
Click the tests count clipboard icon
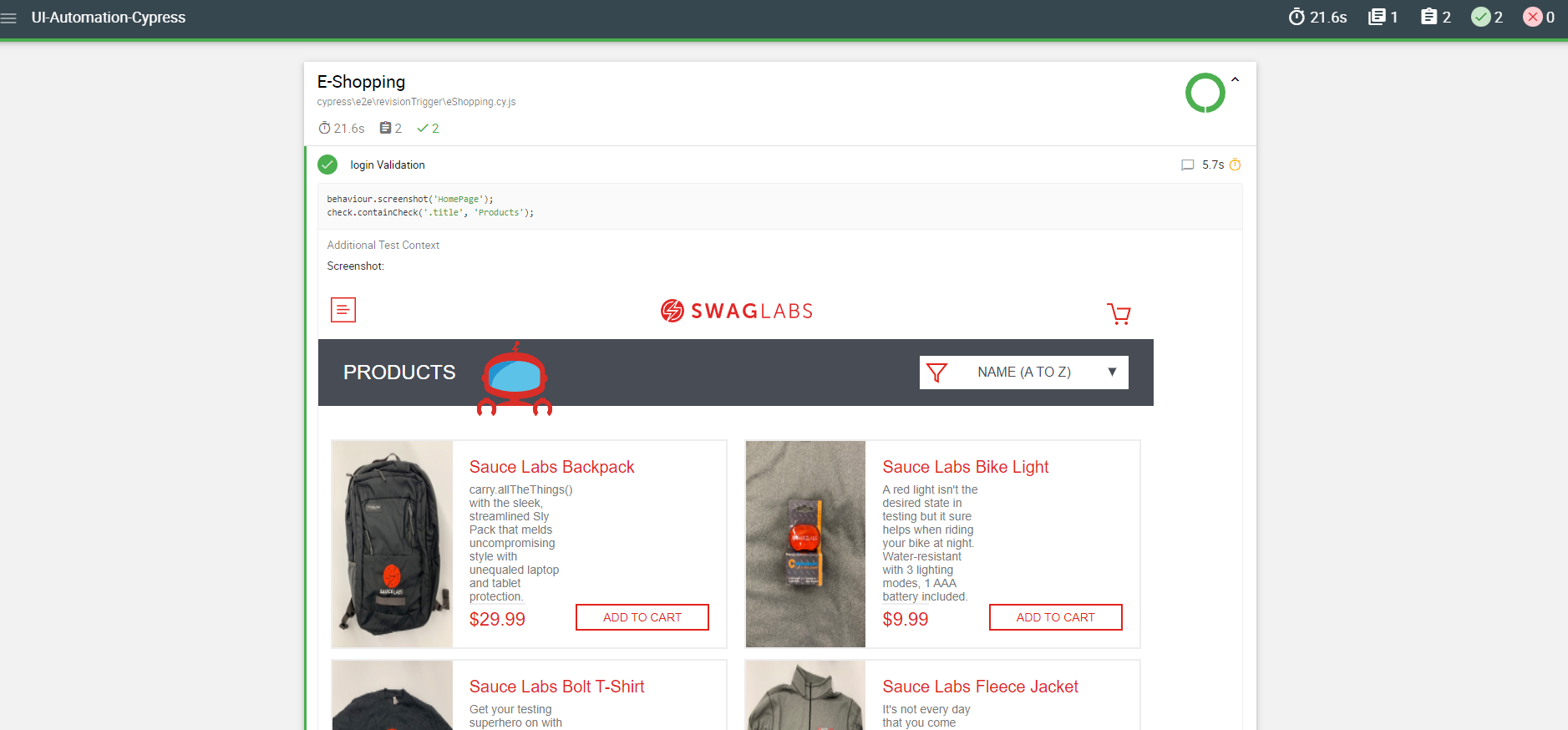pos(1429,17)
